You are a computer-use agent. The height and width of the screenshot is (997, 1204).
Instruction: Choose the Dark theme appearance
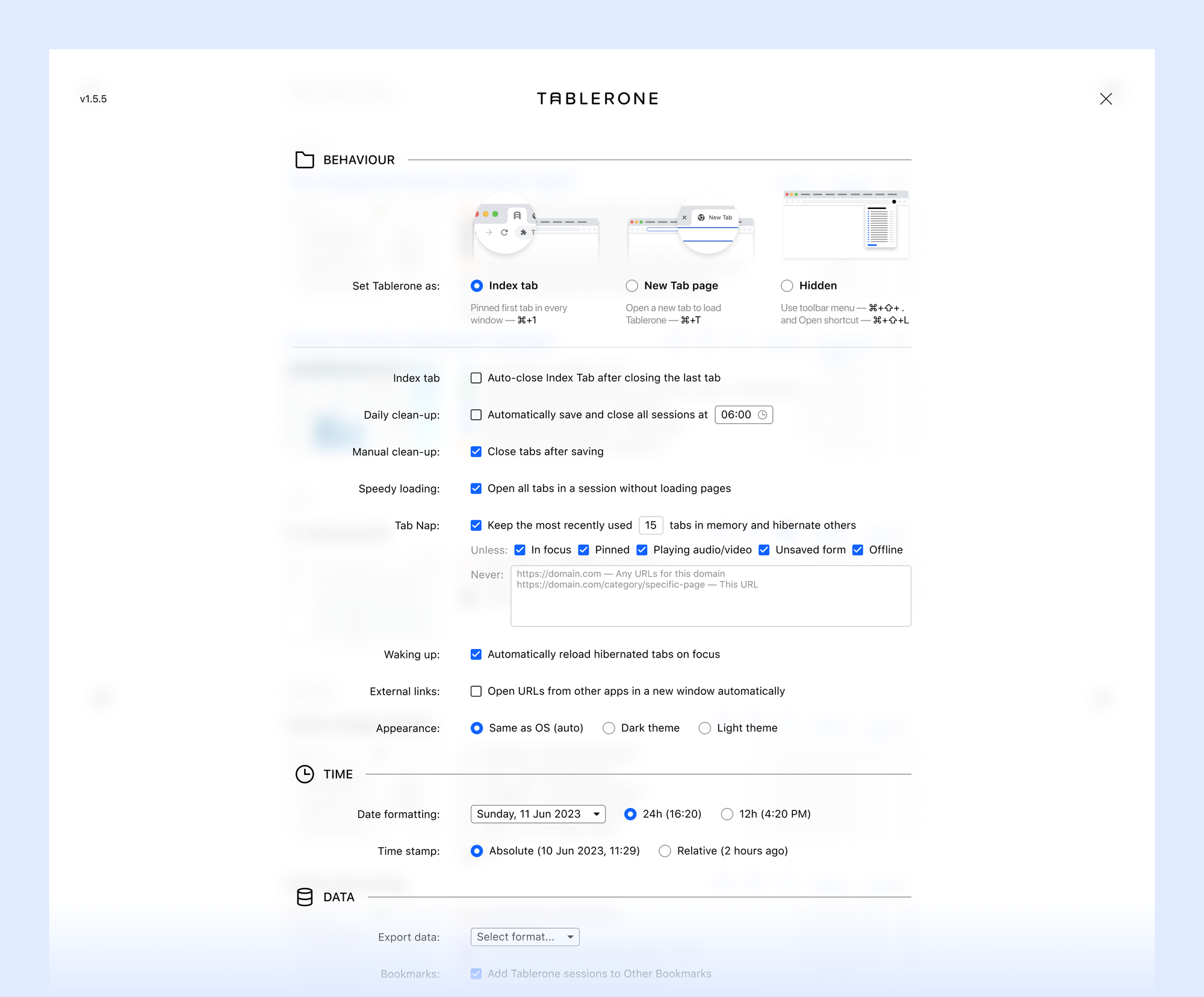coord(609,728)
